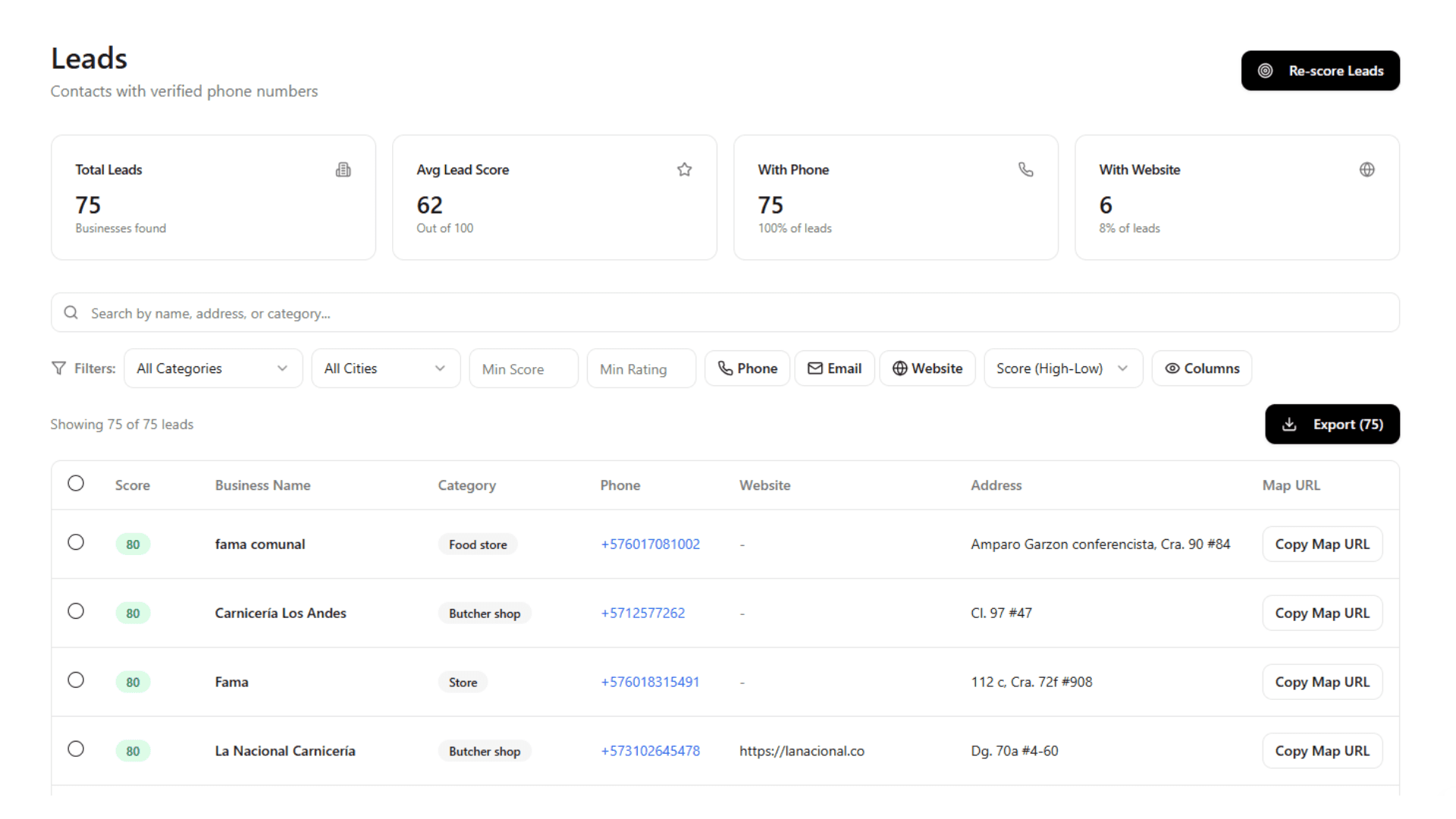Click the globe icon in With Website card
Image resolution: width=1456 pixels, height=819 pixels.
coord(1367,170)
